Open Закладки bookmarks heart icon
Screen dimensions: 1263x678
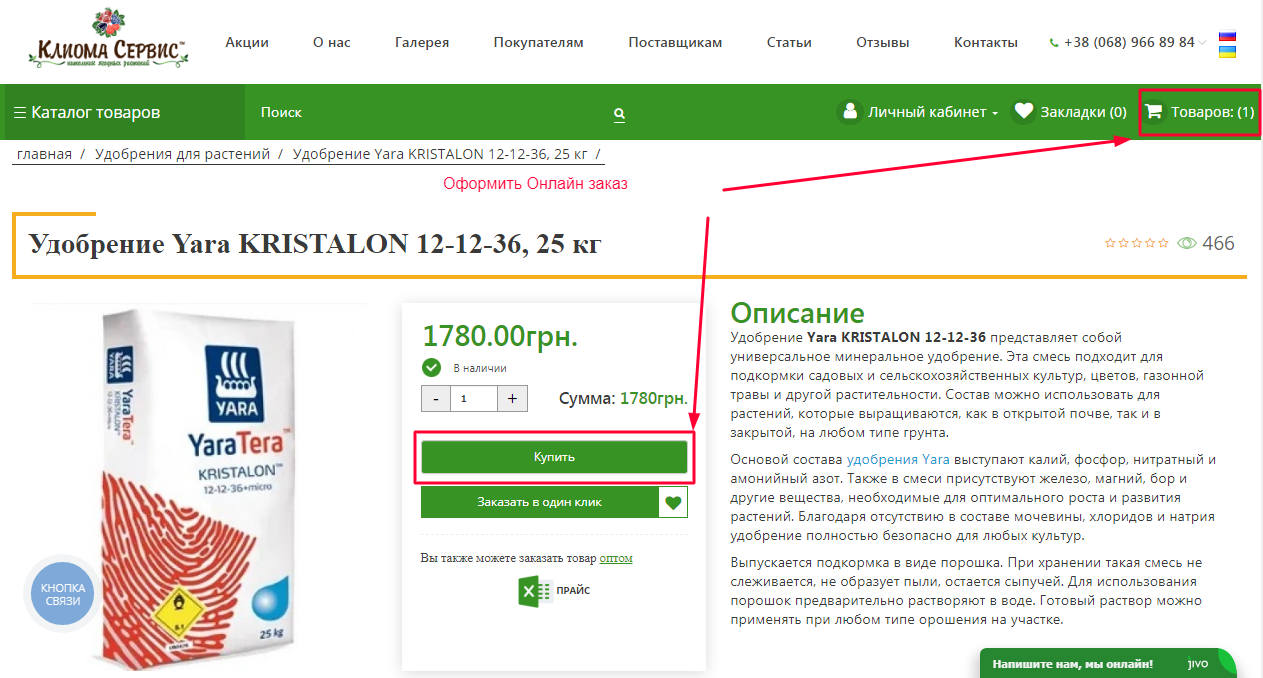(1023, 112)
